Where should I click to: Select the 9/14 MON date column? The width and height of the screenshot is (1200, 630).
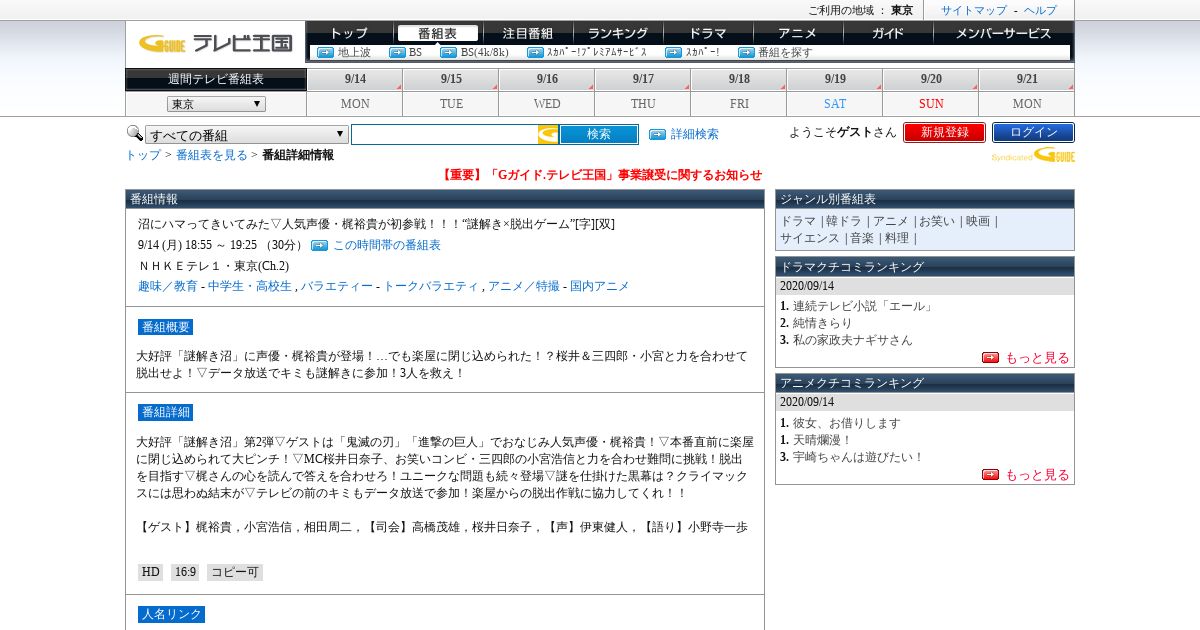click(355, 92)
